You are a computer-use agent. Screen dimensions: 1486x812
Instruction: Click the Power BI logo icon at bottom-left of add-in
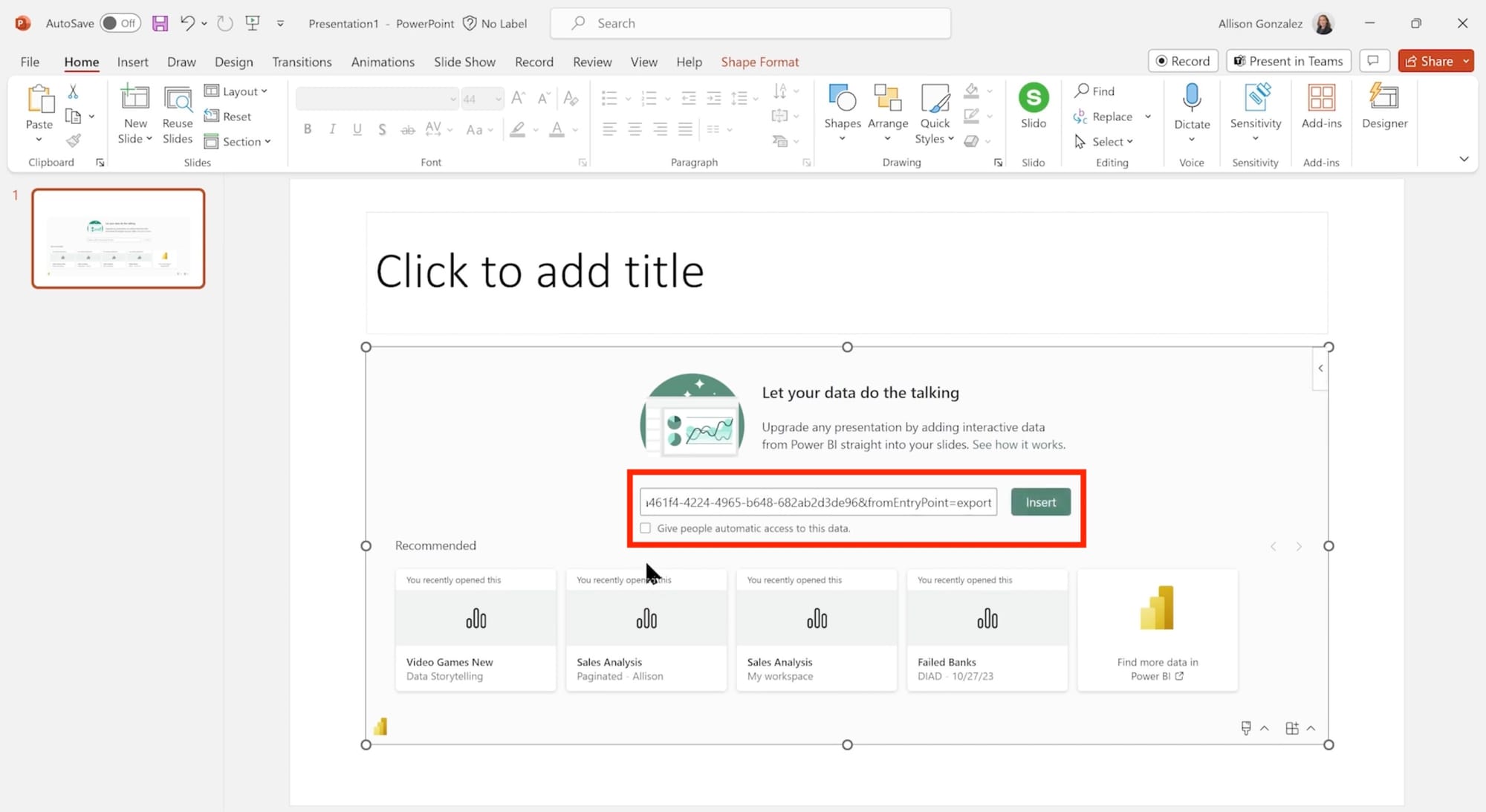(x=380, y=727)
